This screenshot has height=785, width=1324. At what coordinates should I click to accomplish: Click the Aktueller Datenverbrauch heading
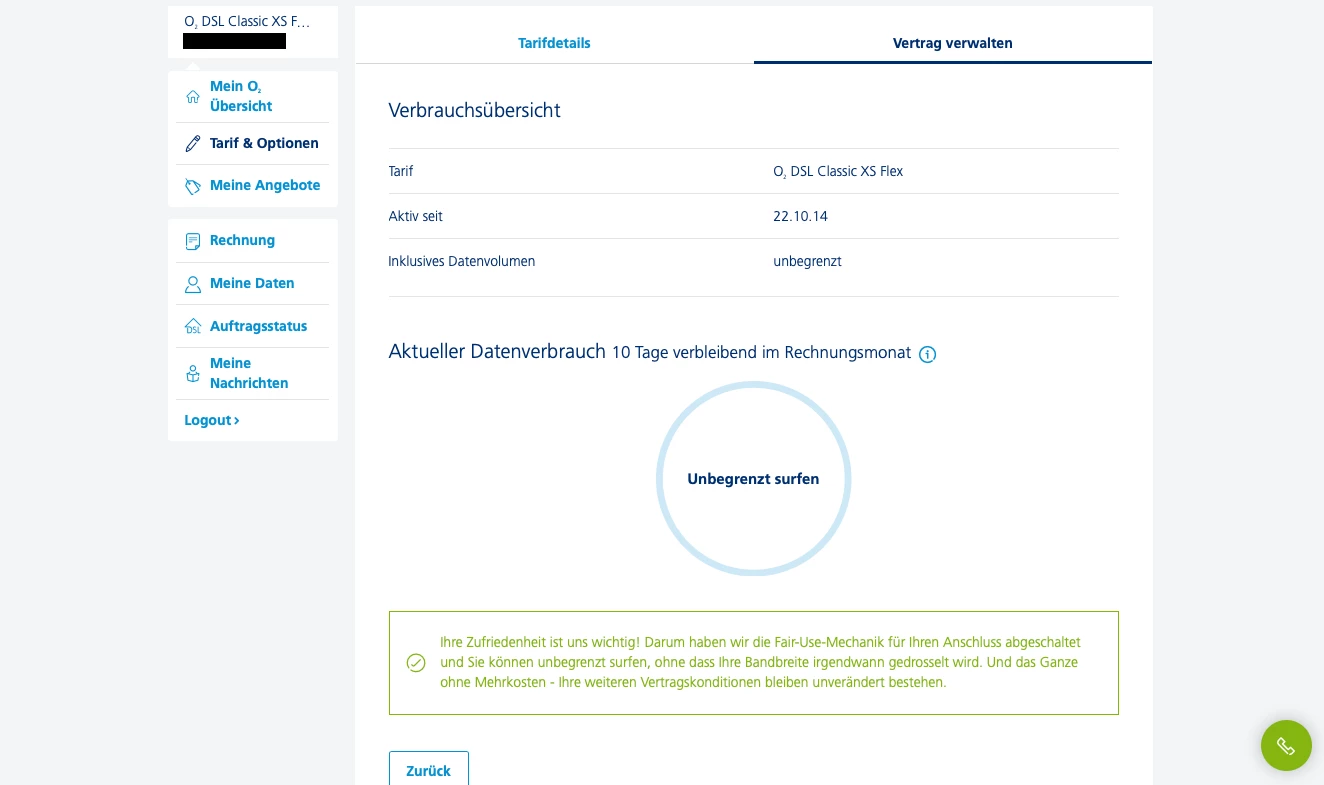coord(497,352)
